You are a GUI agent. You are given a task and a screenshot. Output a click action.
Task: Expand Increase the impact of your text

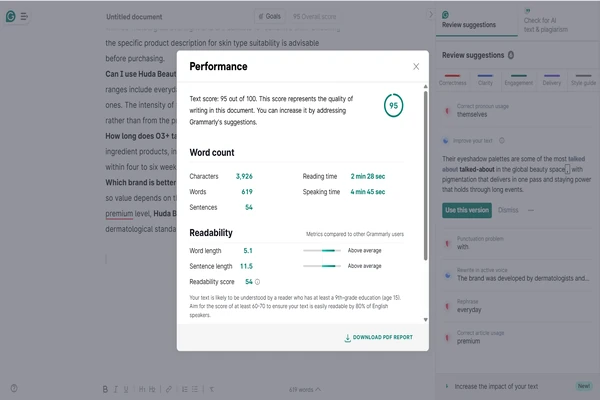pyautogui.click(x=496, y=387)
